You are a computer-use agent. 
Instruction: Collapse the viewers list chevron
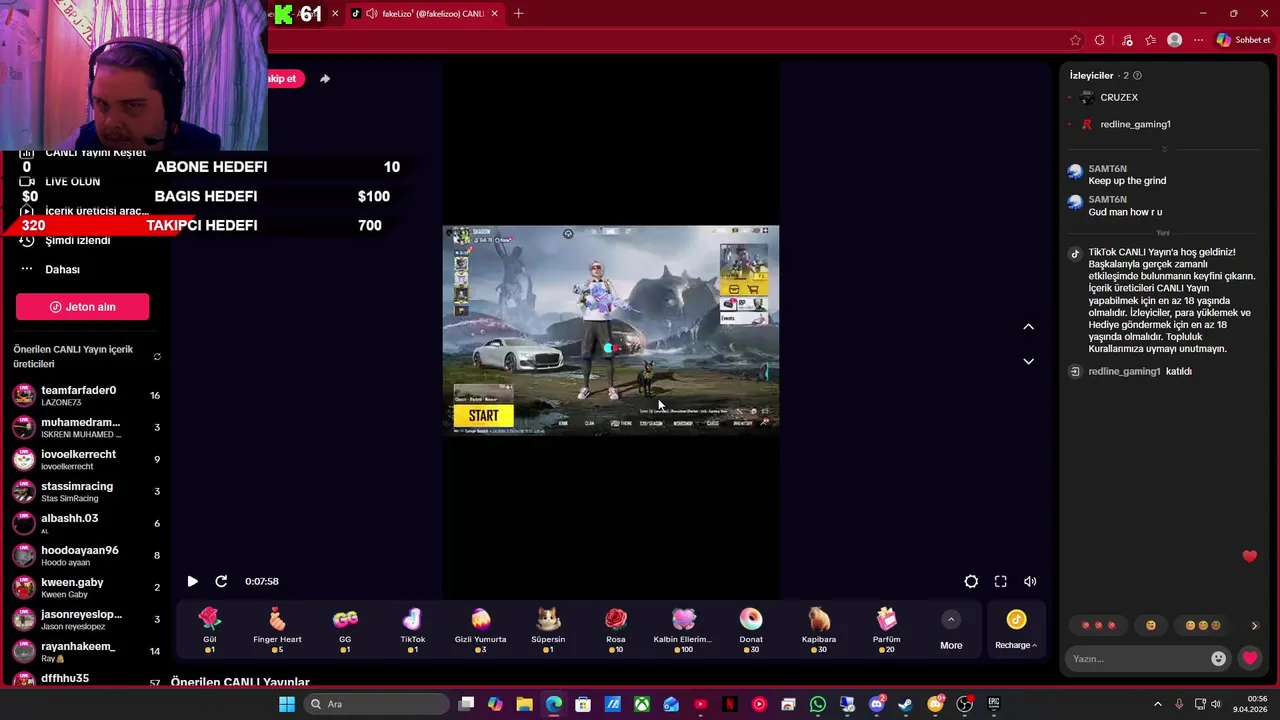point(1164,149)
